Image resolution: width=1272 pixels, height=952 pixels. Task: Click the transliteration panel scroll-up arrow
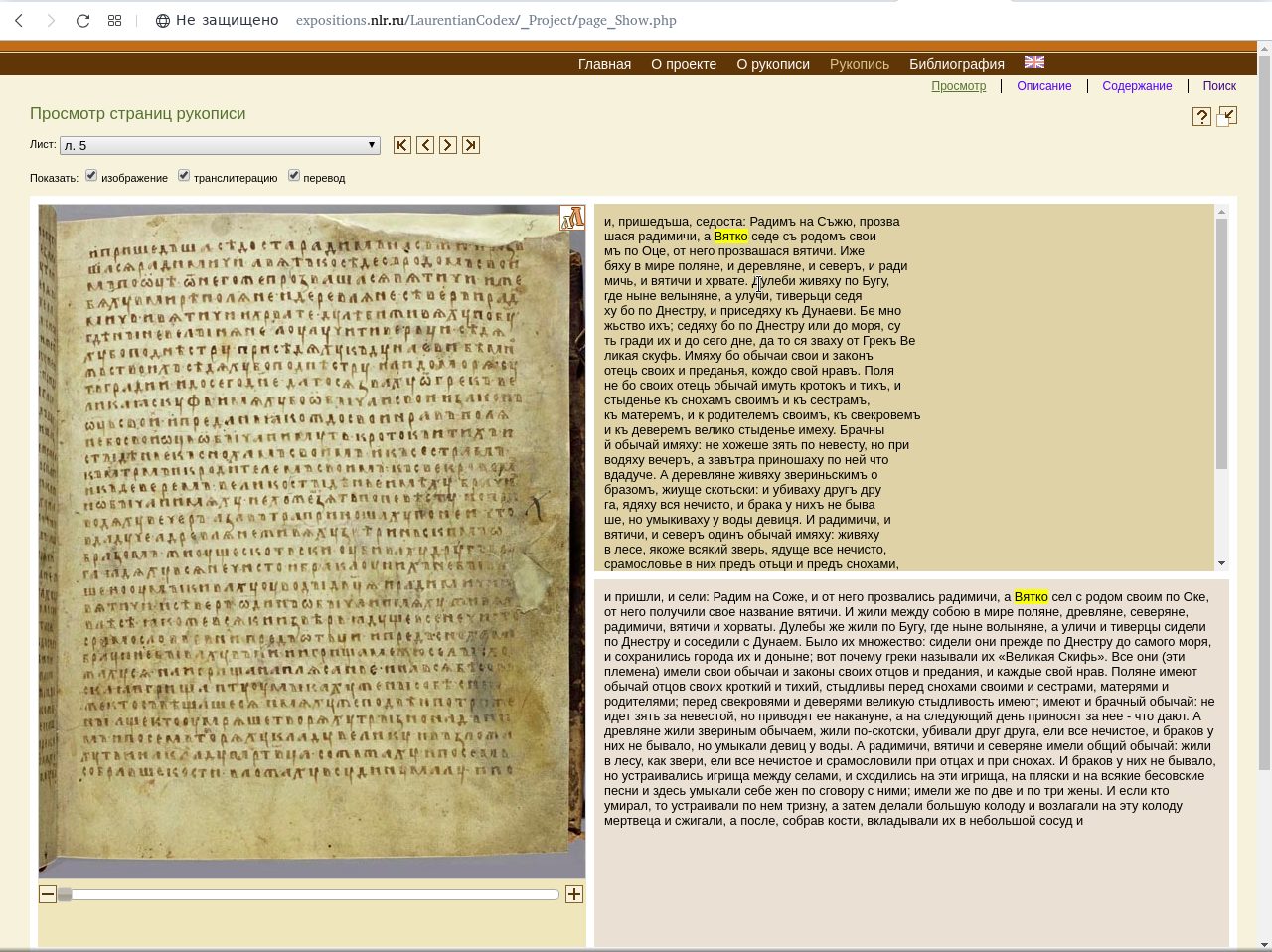(1221, 211)
